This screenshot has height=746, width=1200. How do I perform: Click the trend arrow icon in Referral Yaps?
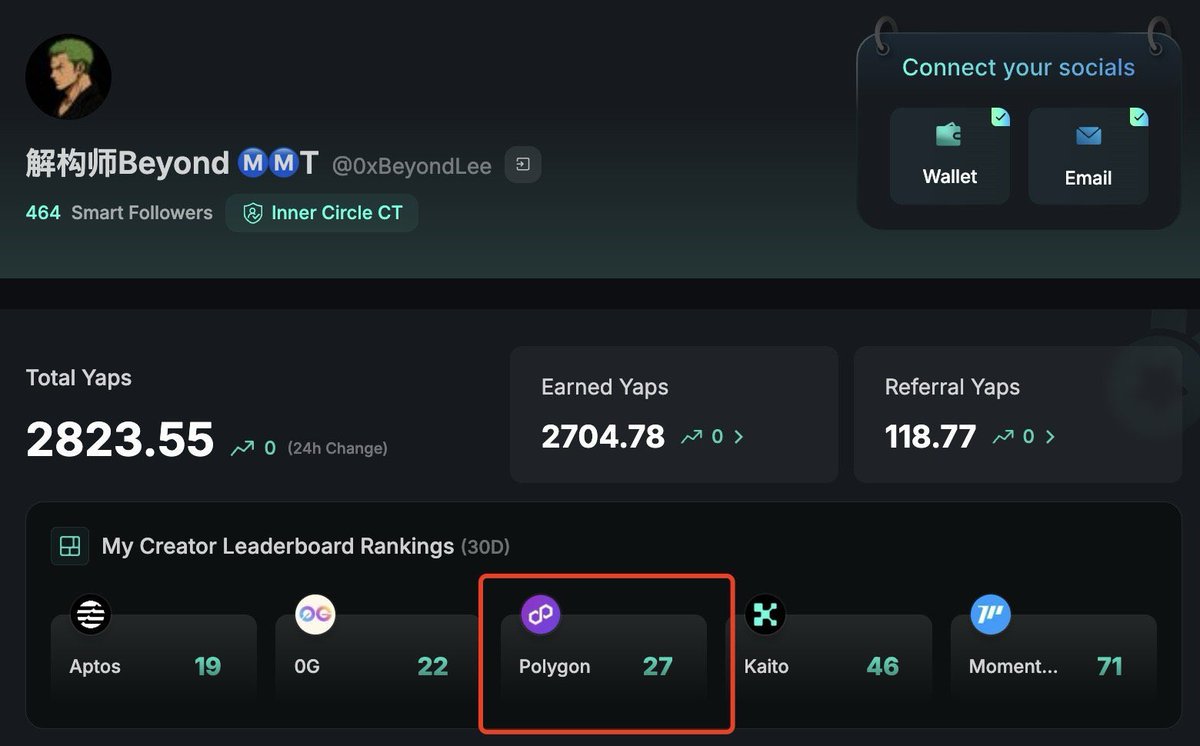click(1003, 437)
